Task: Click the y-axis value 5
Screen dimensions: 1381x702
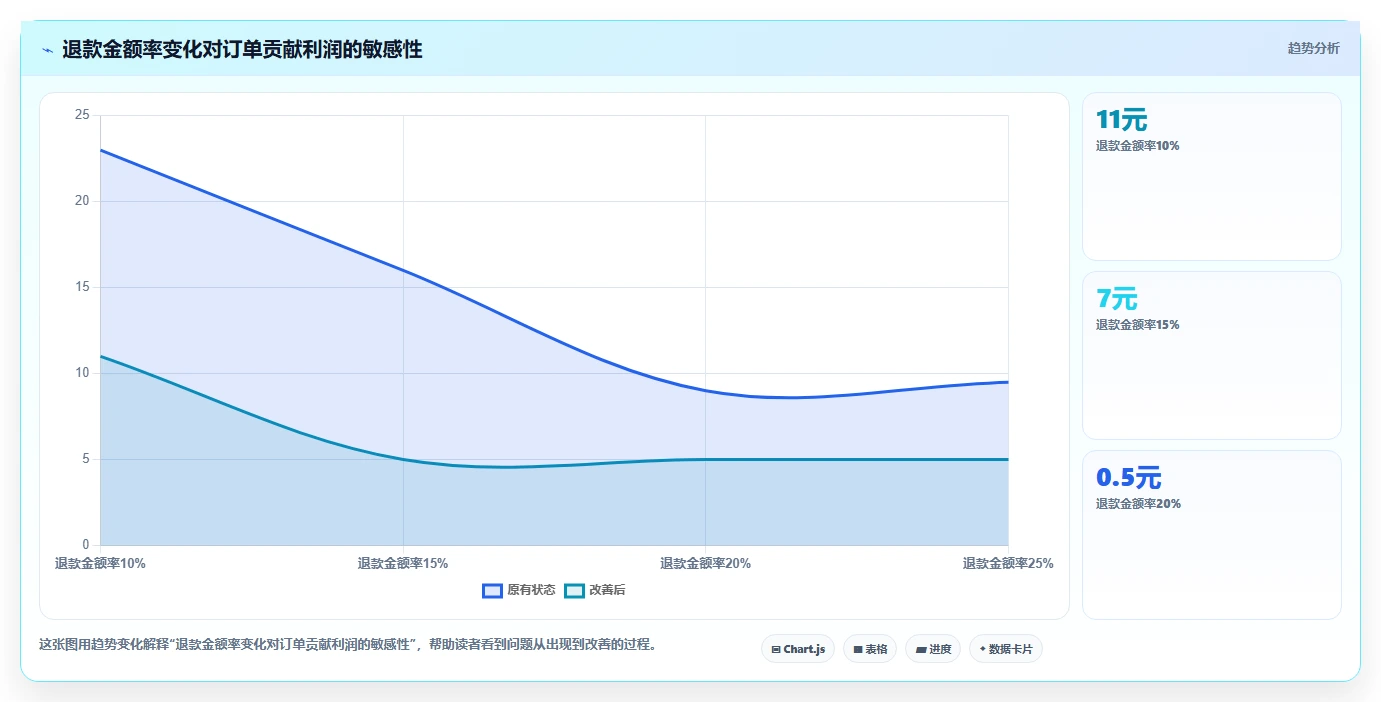Action: 85,459
